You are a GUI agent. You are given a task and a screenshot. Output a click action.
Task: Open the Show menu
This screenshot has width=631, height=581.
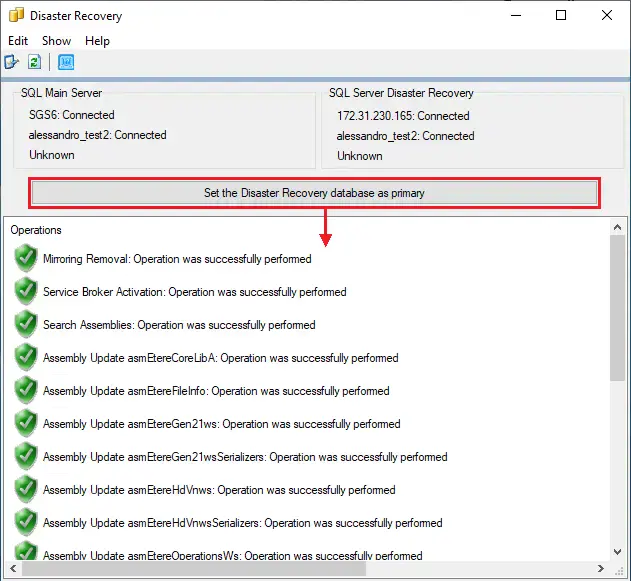tap(56, 41)
